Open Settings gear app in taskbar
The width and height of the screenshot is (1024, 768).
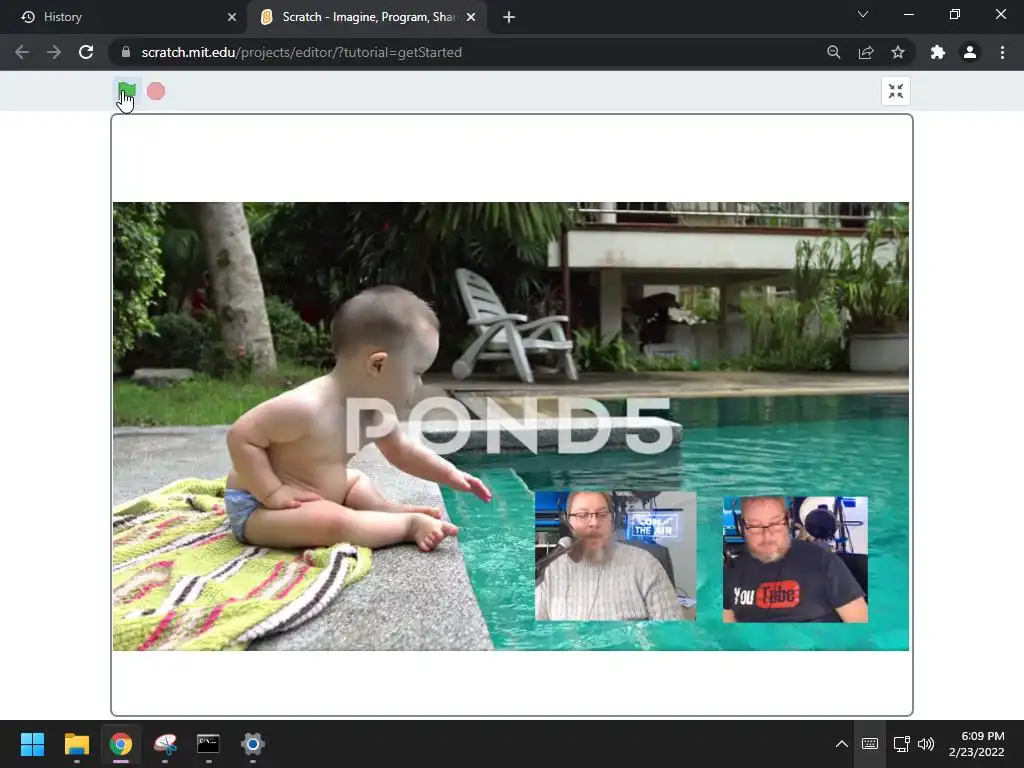[253, 744]
